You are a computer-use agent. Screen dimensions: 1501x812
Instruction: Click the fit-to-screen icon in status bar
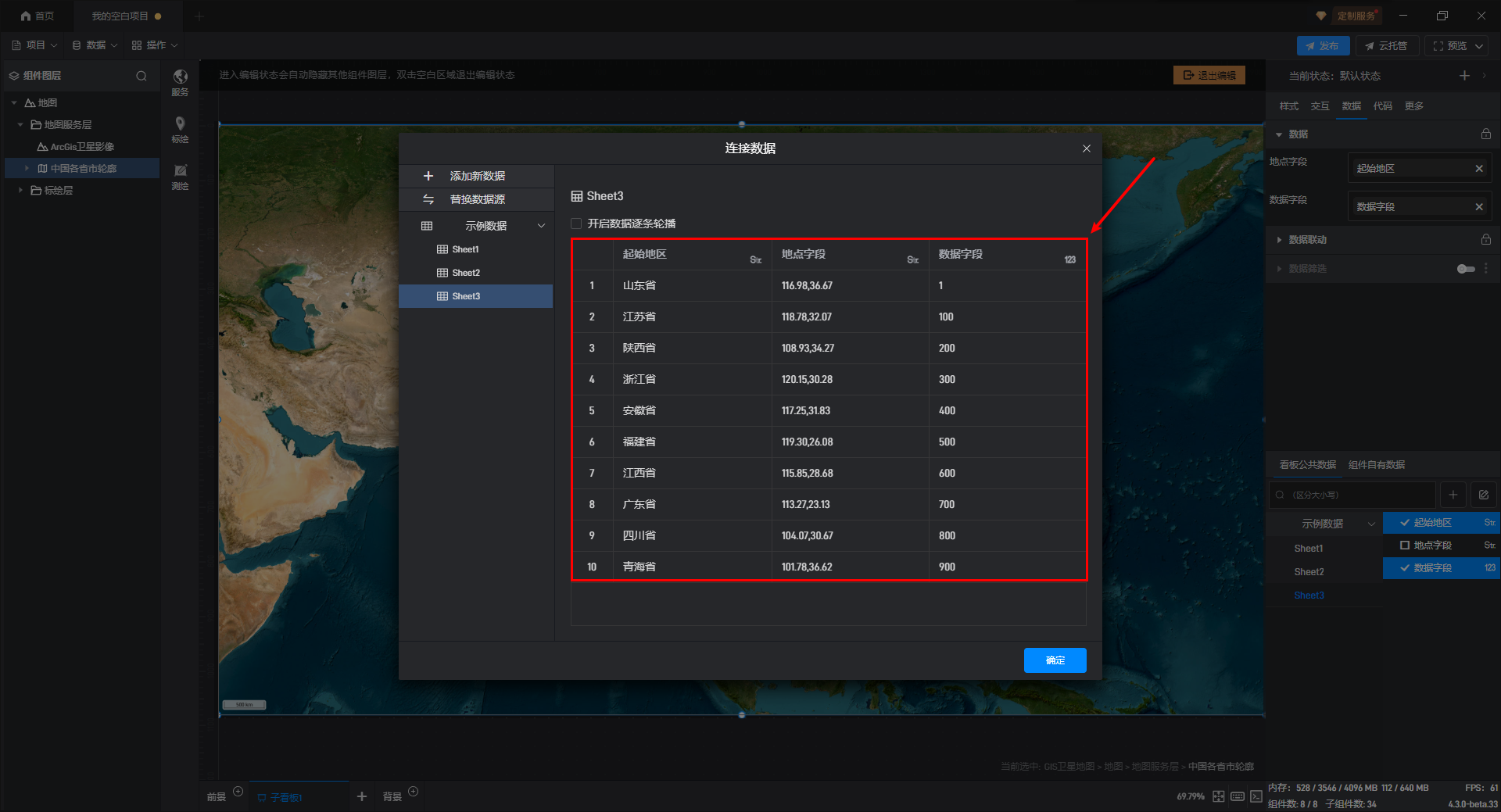(1218, 796)
